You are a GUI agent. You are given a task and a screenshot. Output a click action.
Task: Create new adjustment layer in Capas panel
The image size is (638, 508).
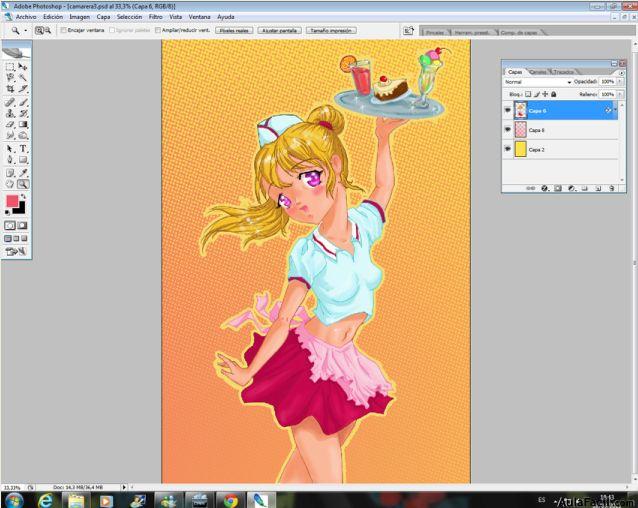click(x=571, y=188)
